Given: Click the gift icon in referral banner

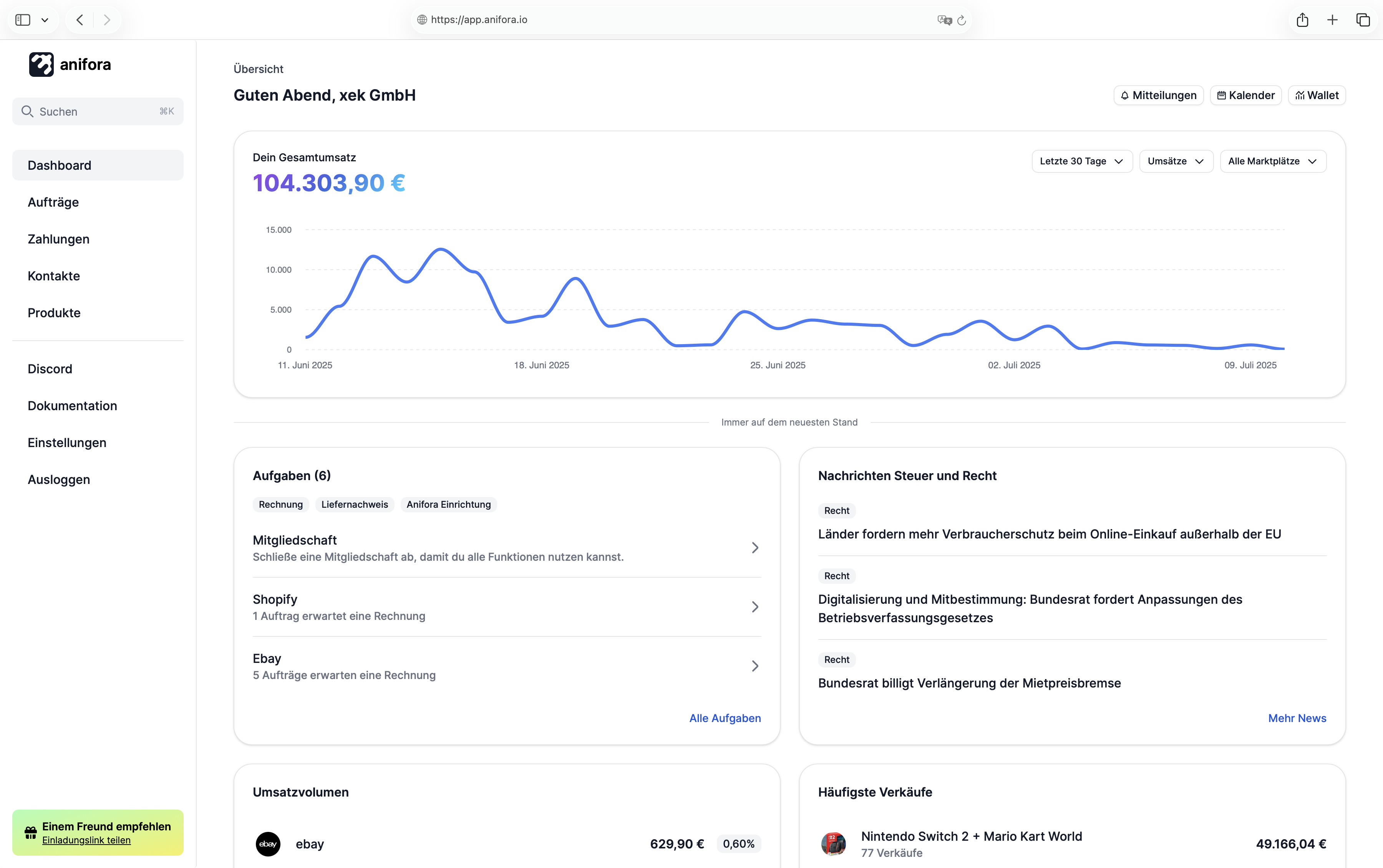Looking at the screenshot, I should pos(30,832).
